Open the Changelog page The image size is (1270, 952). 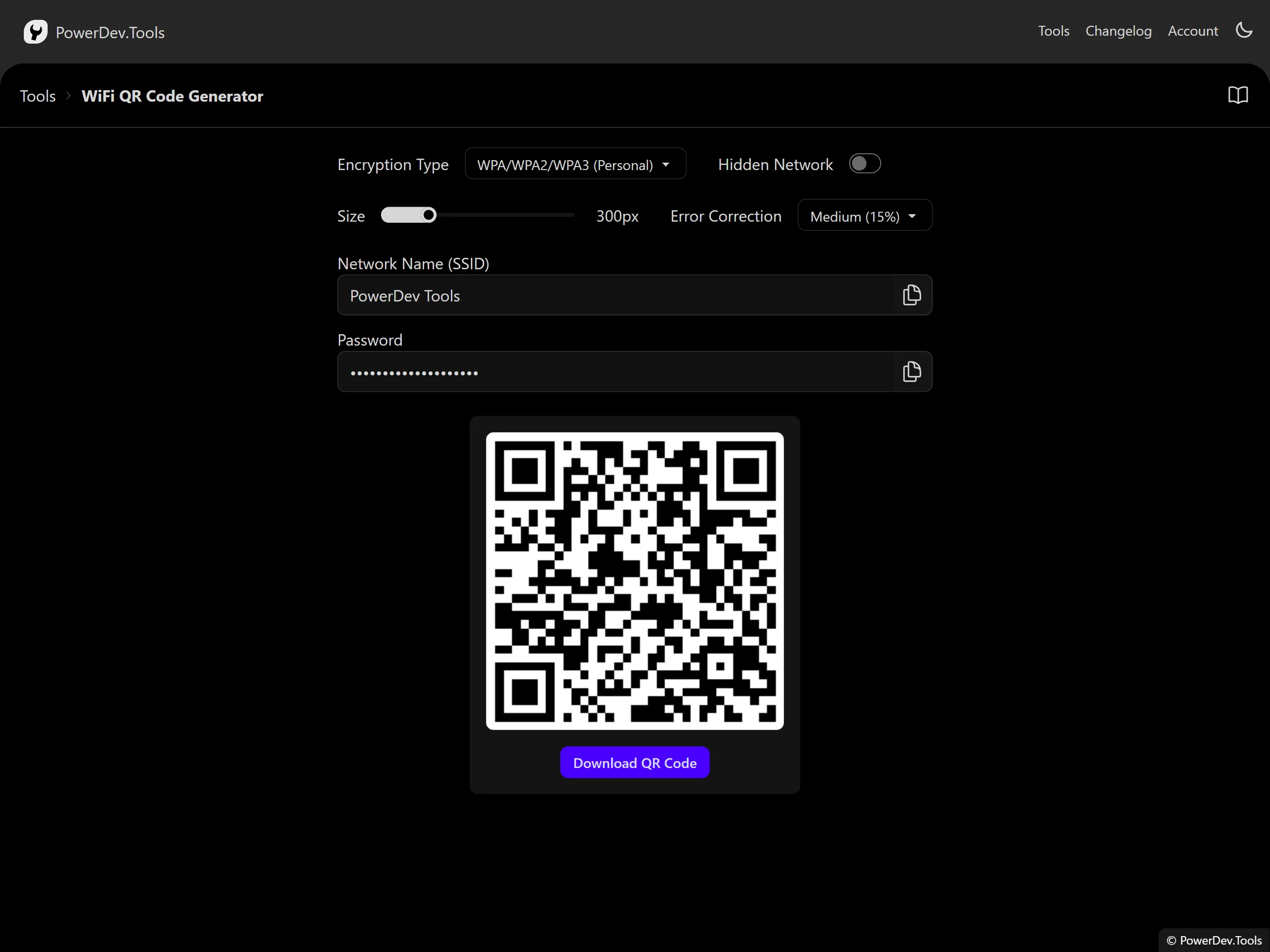point(1118,31)
